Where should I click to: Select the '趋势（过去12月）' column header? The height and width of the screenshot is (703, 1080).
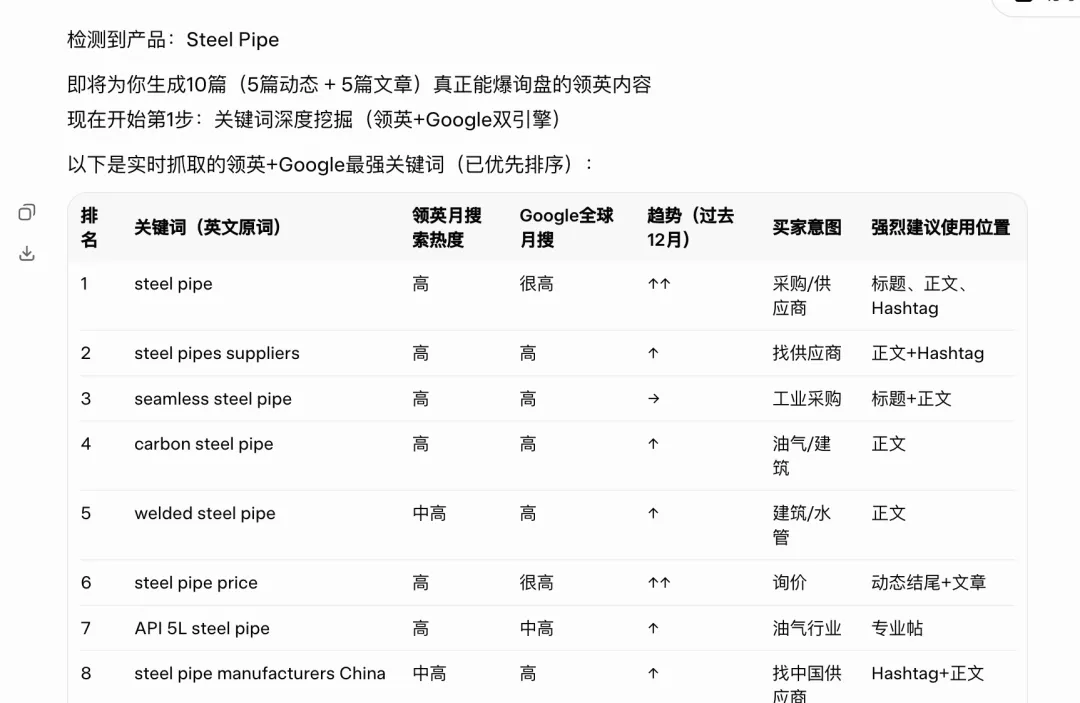click(x=690, y=227)
